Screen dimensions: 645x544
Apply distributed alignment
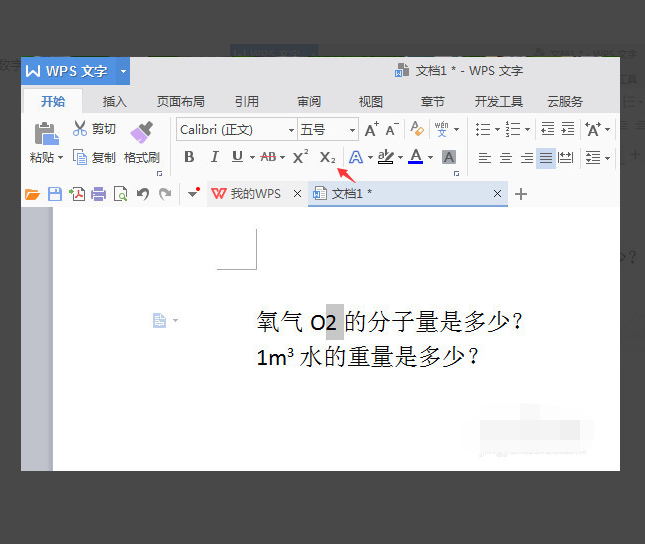click(566, 158)
